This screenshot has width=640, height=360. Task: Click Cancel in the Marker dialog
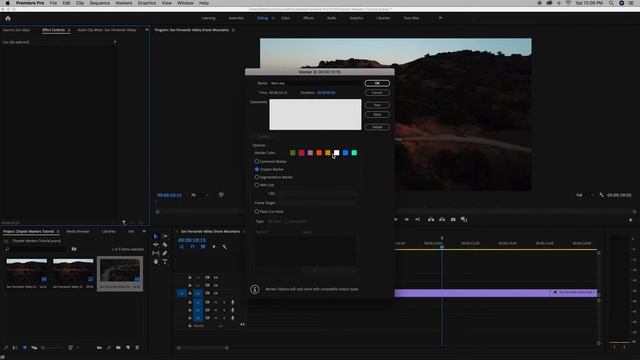pyautogui.click(x=377, y=93)
